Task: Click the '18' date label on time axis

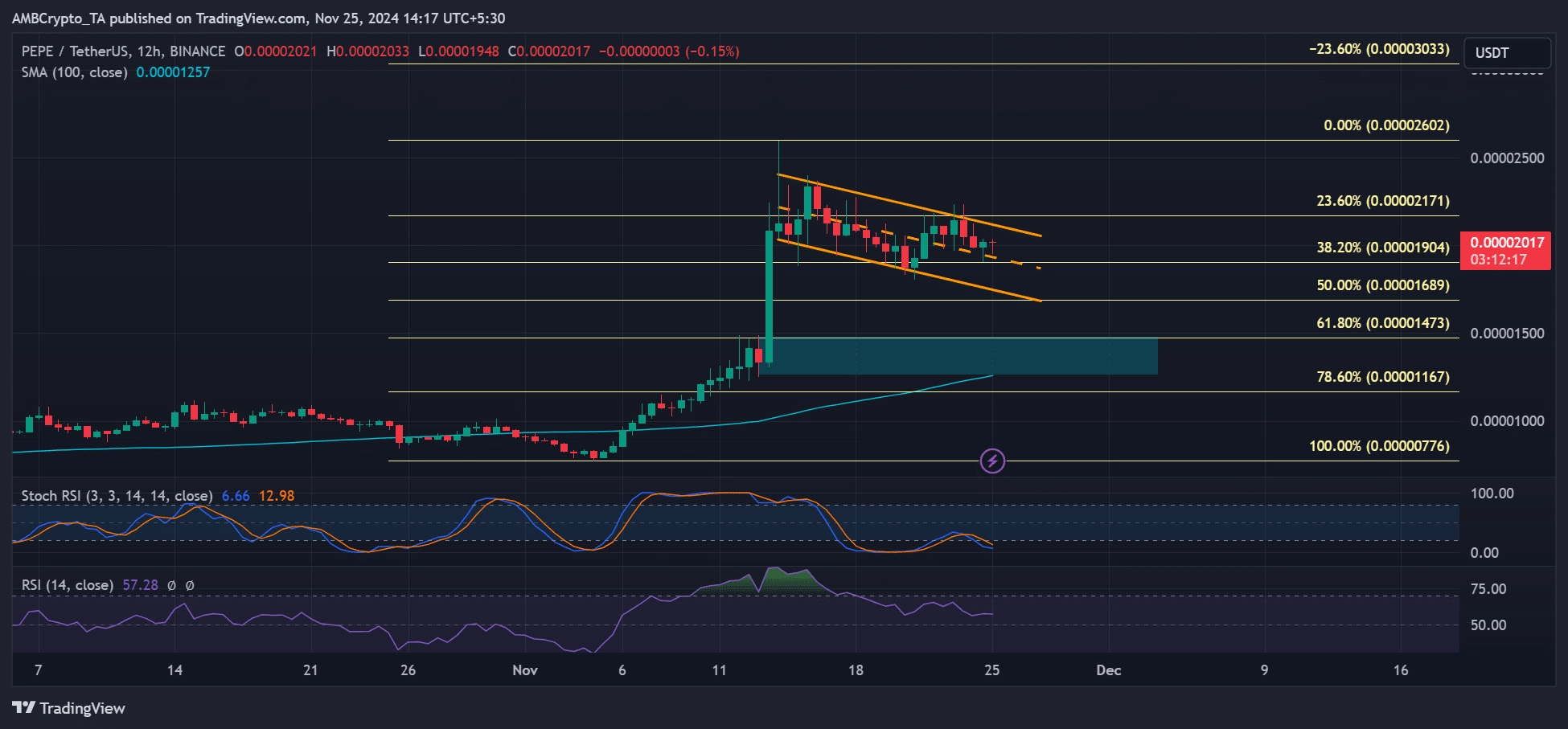Action: pyautogui.click(x=856, y=670)
